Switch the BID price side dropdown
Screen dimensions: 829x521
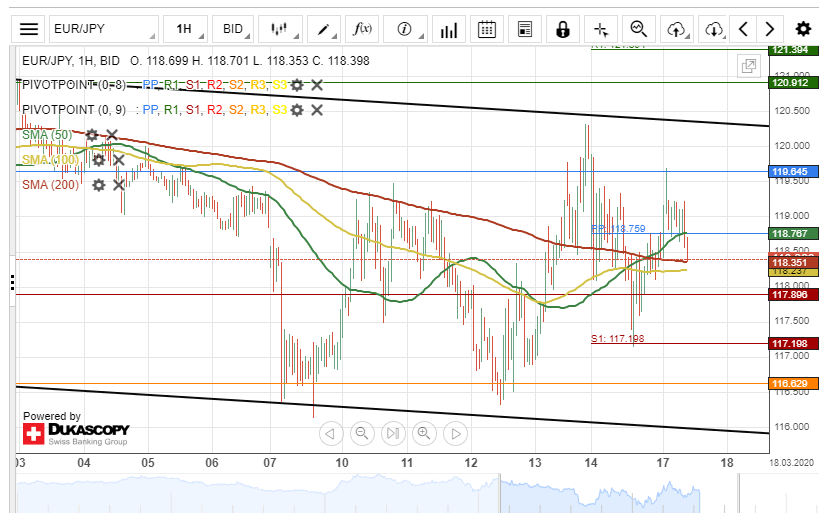point(233,29)
